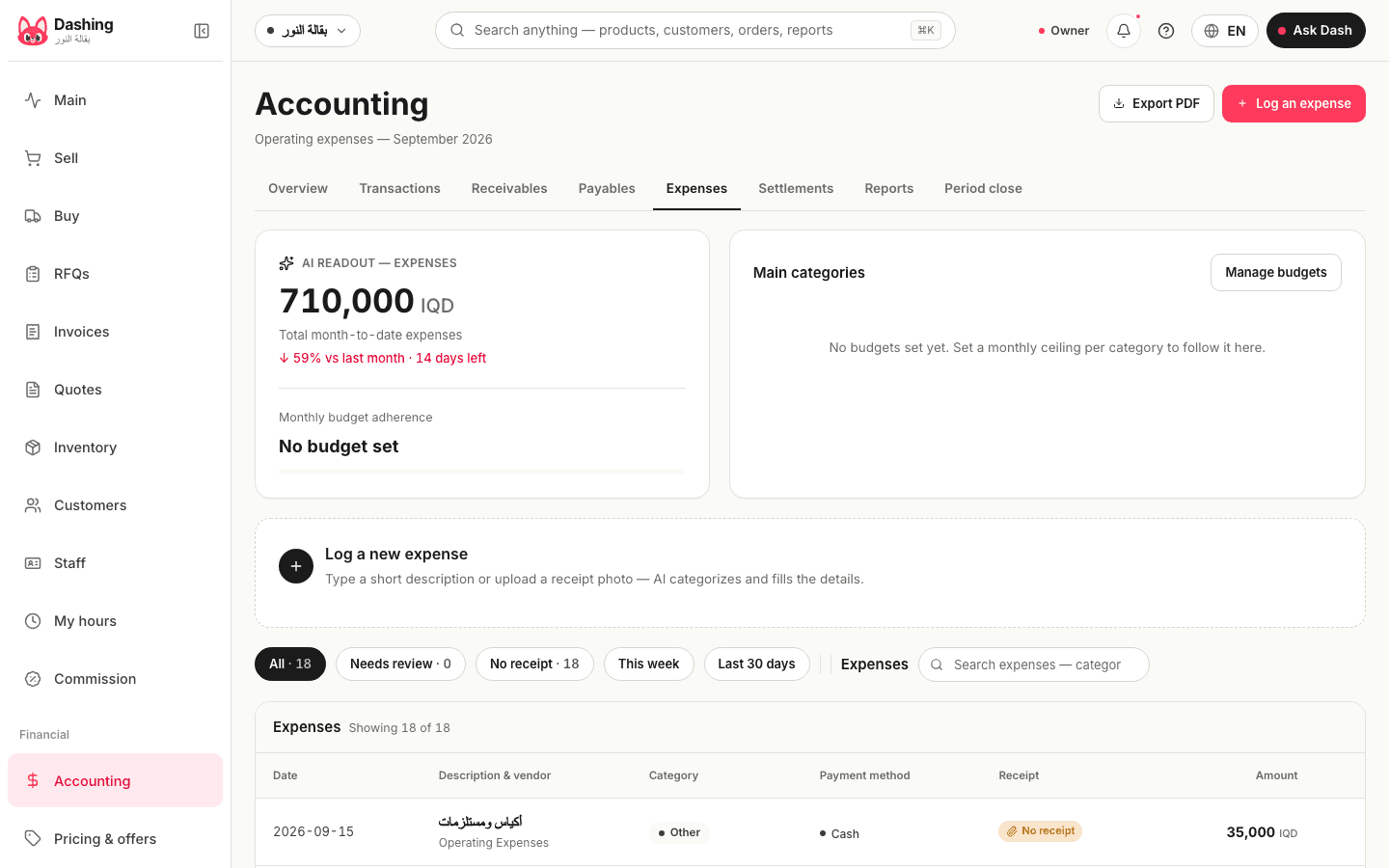
Task: Filter expenses by All · 18
Action: coord(290,664)
